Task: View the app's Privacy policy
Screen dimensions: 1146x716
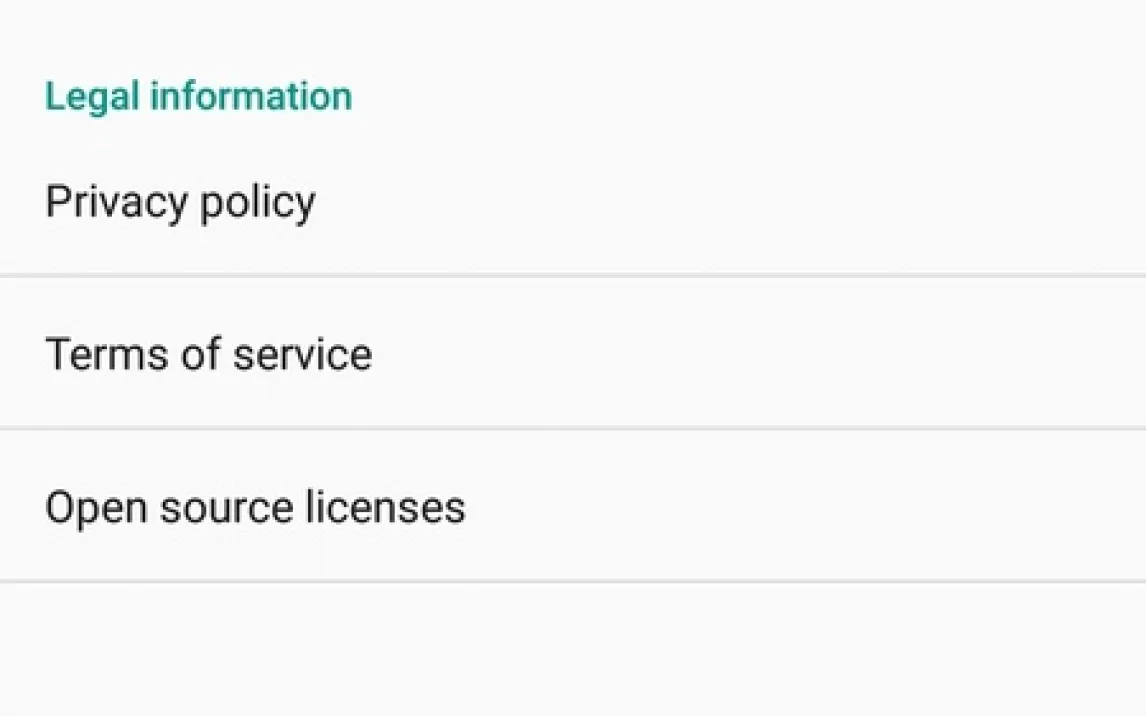Action: (181, 202)
